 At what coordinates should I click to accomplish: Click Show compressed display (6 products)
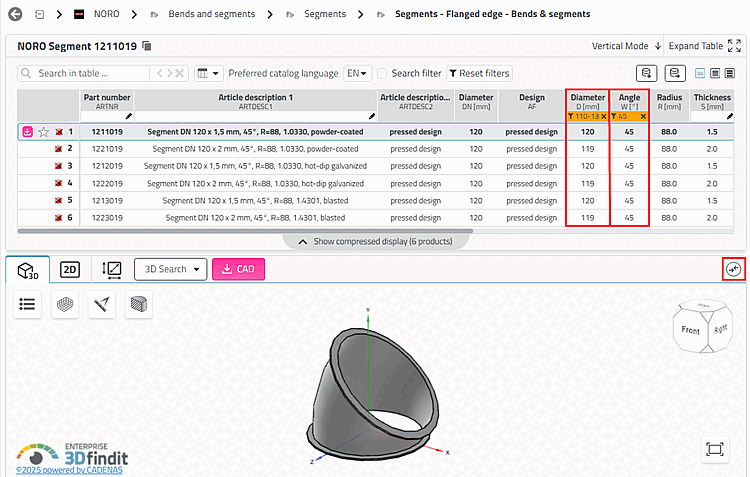[x=376, y=241]
